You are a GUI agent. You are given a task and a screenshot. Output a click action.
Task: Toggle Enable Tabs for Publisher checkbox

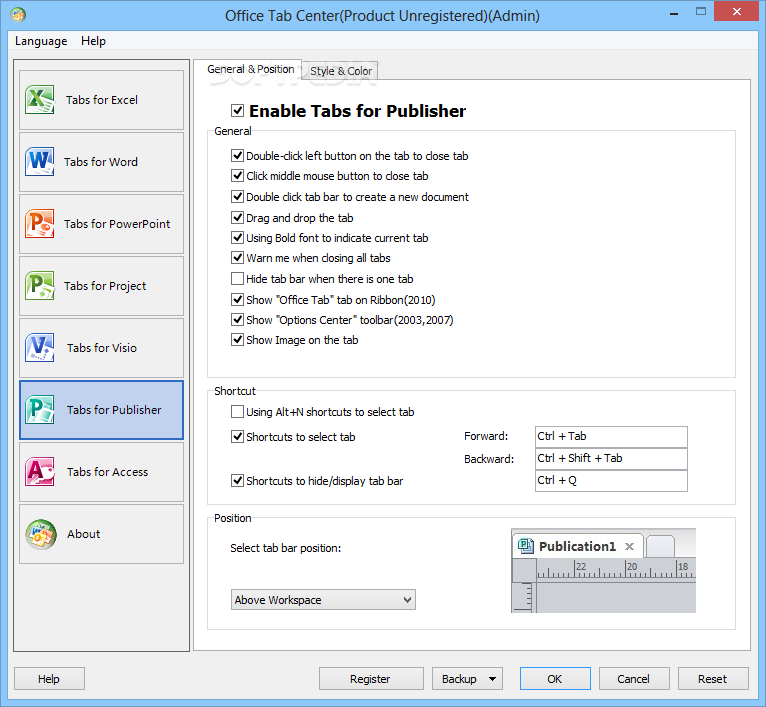click(237, 110)
